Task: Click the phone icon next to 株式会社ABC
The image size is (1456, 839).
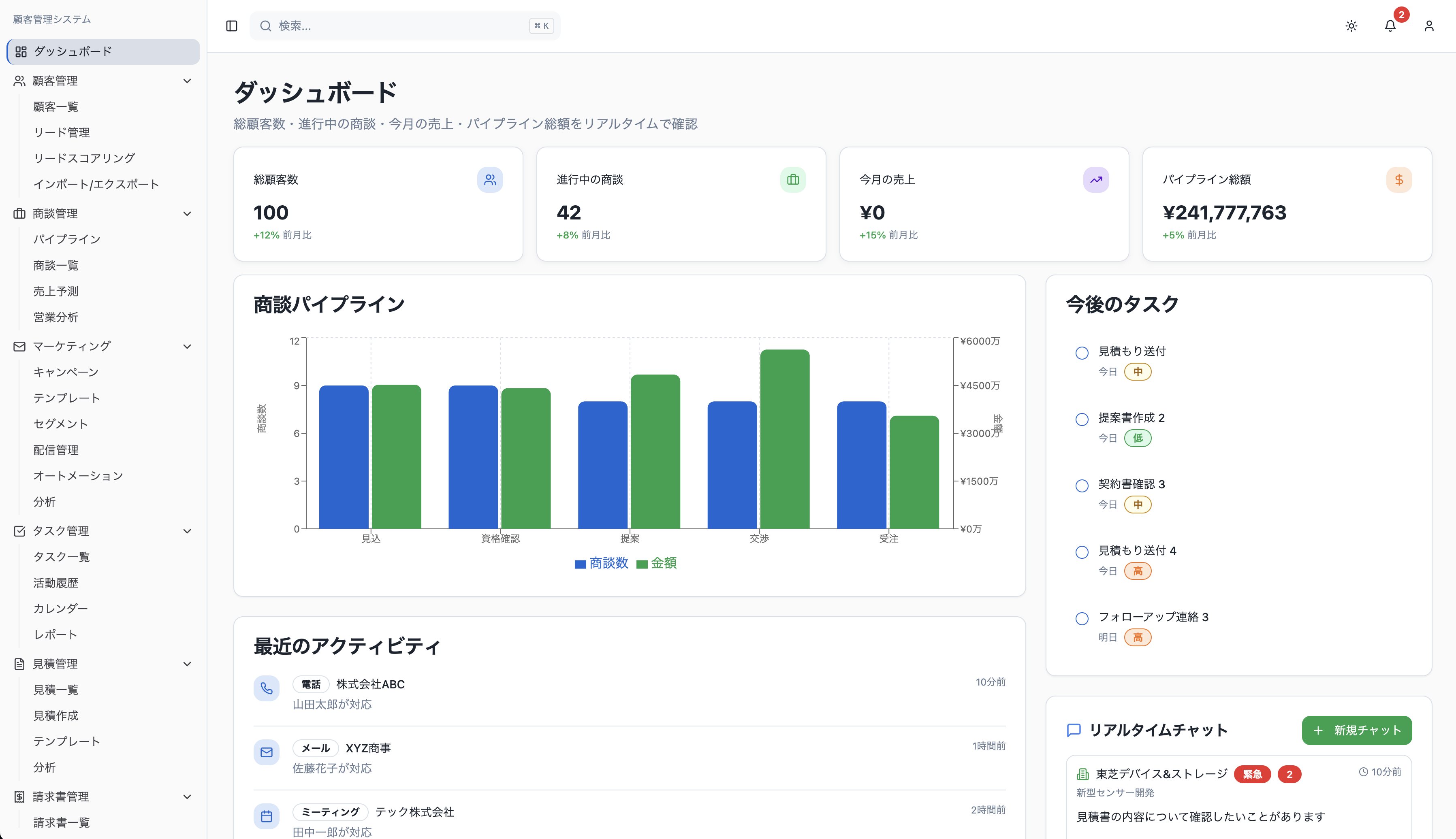Action: [x=266, y=688]
